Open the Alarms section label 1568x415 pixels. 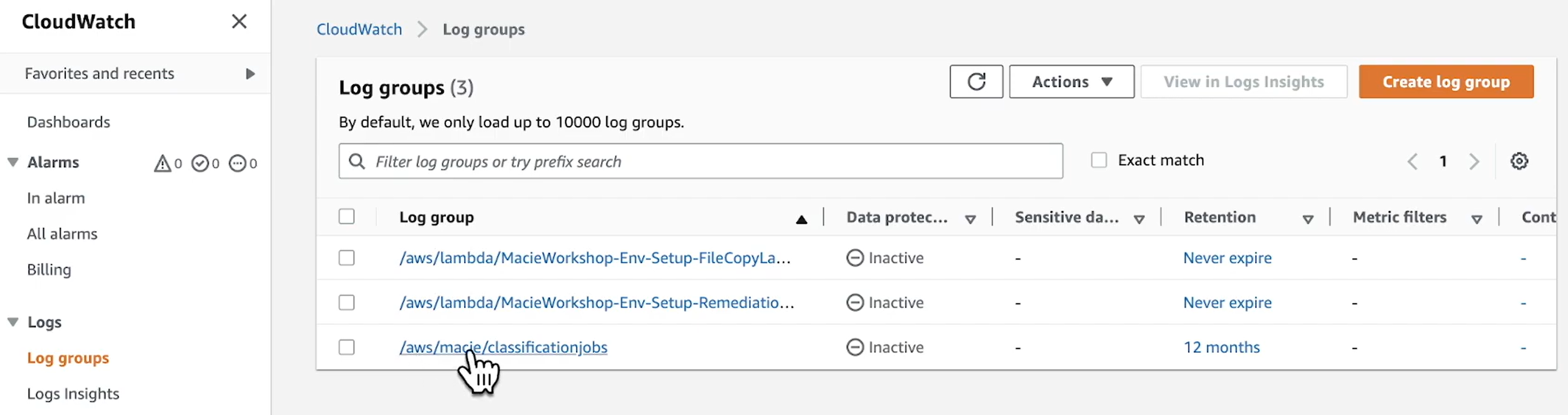[x=53, y=163]
